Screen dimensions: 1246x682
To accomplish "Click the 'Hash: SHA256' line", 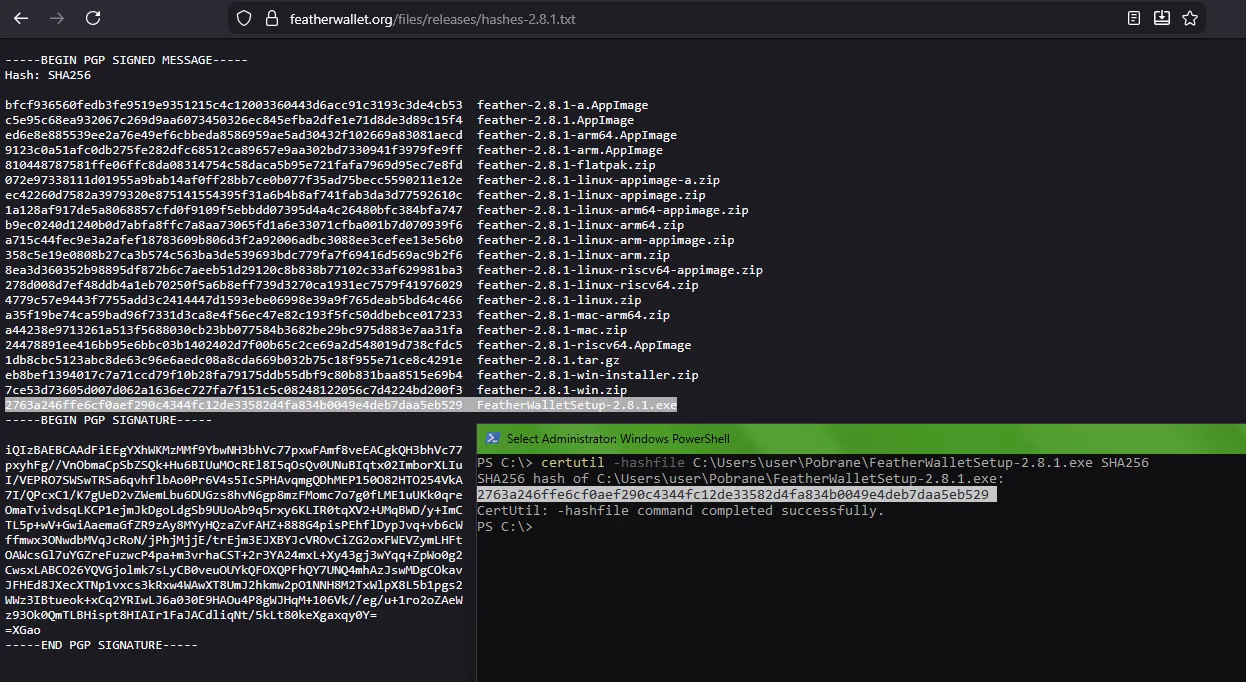I will (48, 75).
